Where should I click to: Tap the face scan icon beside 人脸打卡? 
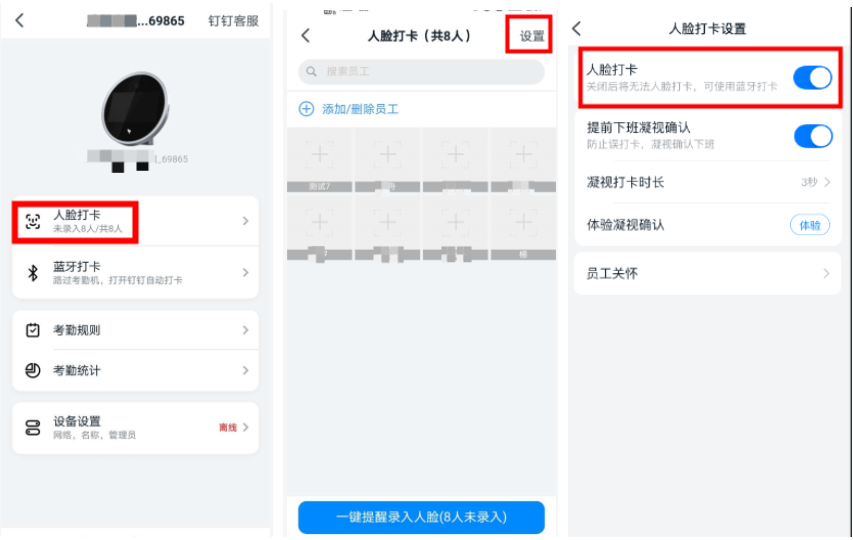pyautogui.click(x=33, y=221)
